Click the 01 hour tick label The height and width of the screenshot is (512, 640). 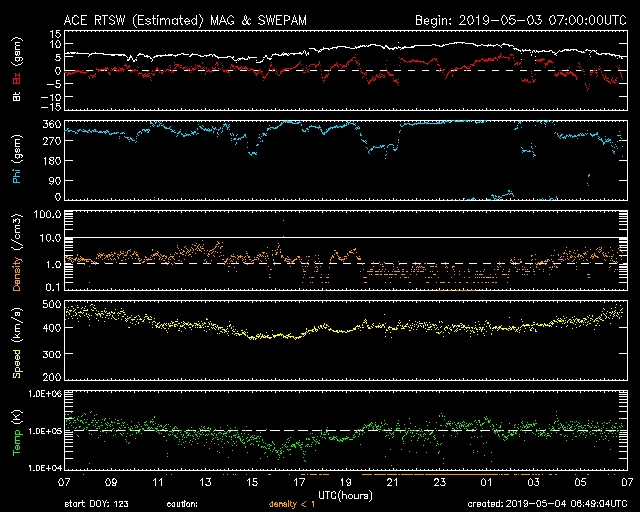point(486,482)
